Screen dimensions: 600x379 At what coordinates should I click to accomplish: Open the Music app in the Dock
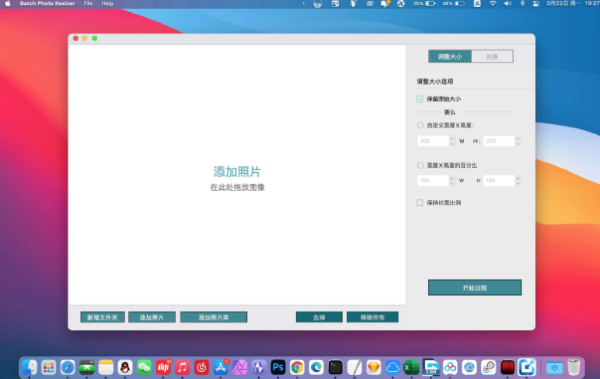pos(183,368)
